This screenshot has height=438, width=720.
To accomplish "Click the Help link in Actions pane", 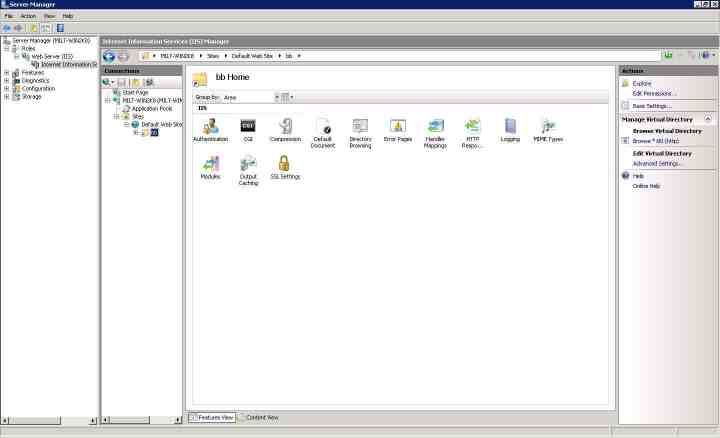I will (638, 176).
